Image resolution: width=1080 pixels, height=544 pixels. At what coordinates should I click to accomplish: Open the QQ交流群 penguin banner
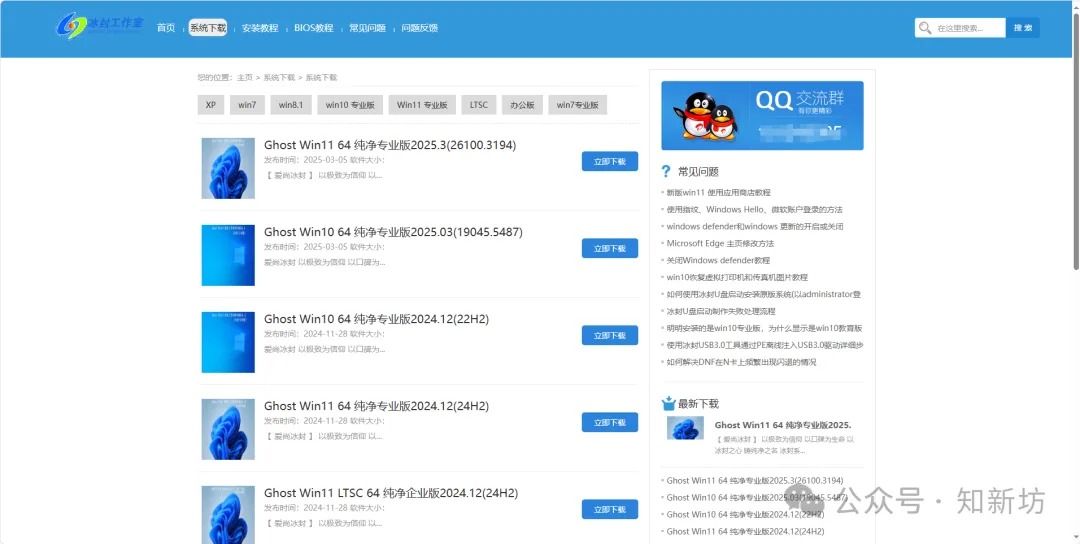coord(762,116)
